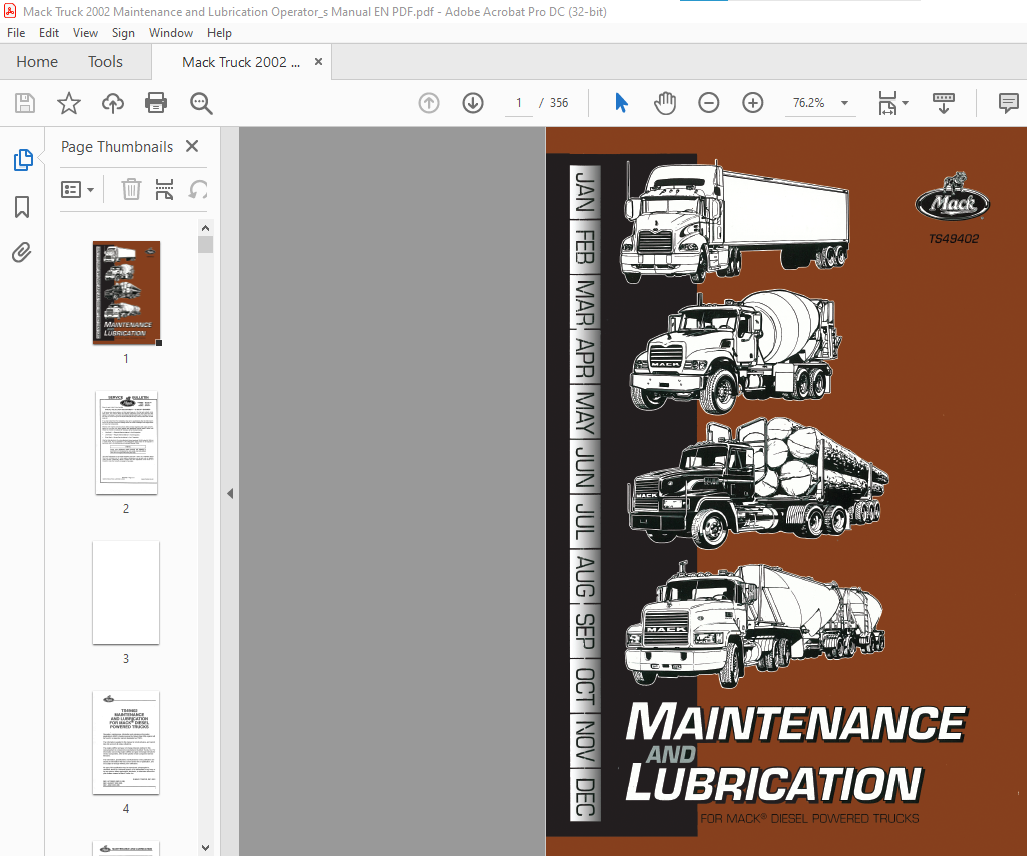Screen dimensions: 1027x856
Task: Click the Fit Width page display icon
Action: coord(887,103)
